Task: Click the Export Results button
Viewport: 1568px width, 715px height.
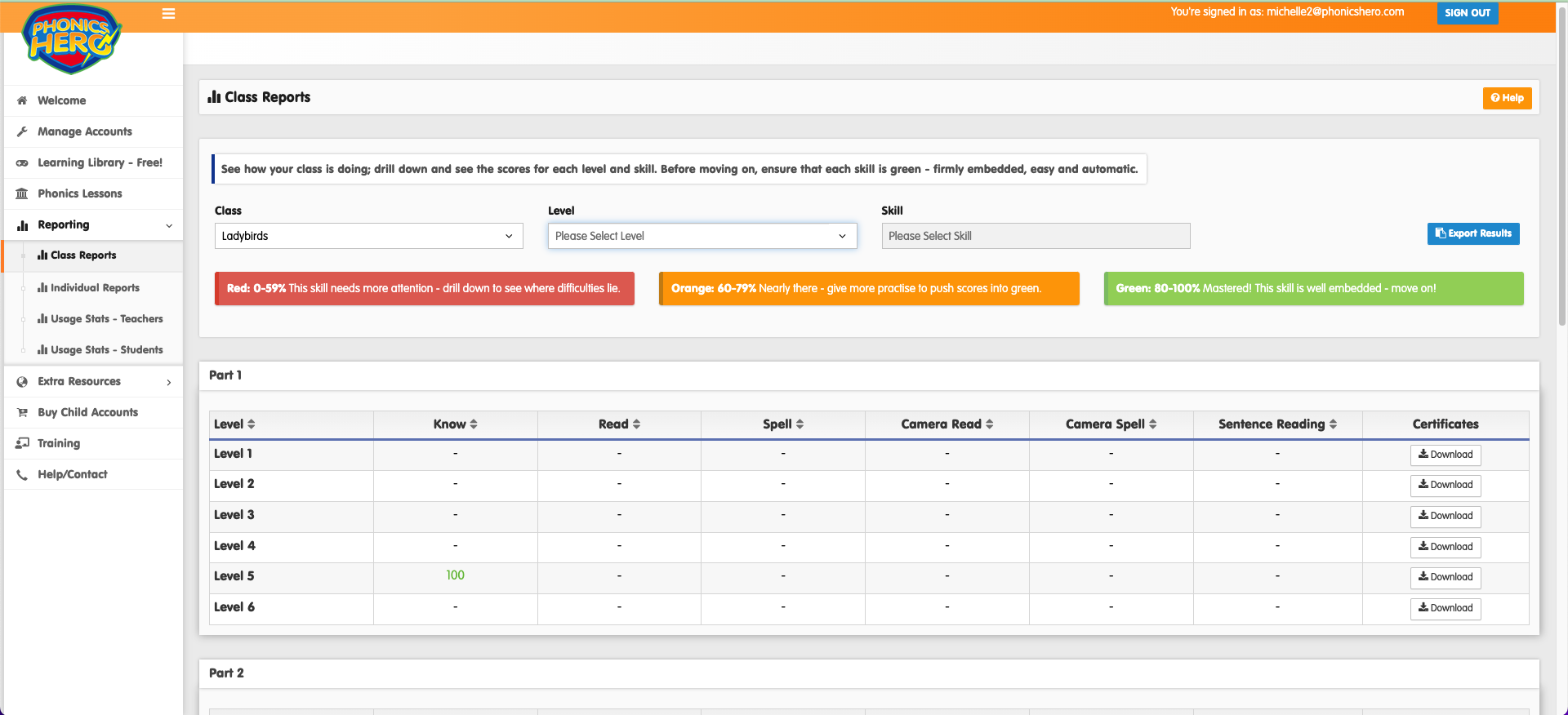Action: click(x=1473, y=233)
